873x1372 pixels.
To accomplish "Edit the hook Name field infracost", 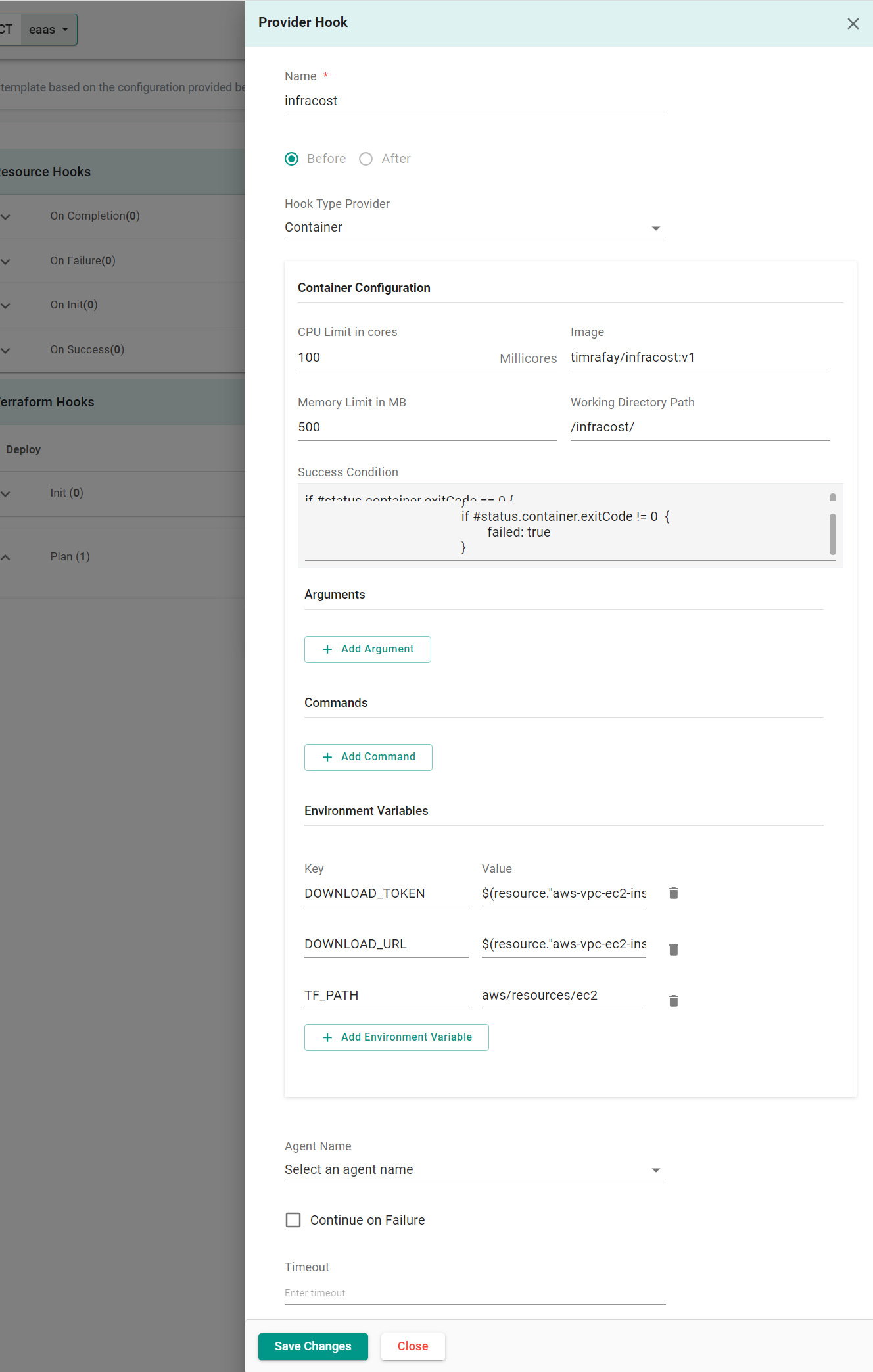I will 475,101.
